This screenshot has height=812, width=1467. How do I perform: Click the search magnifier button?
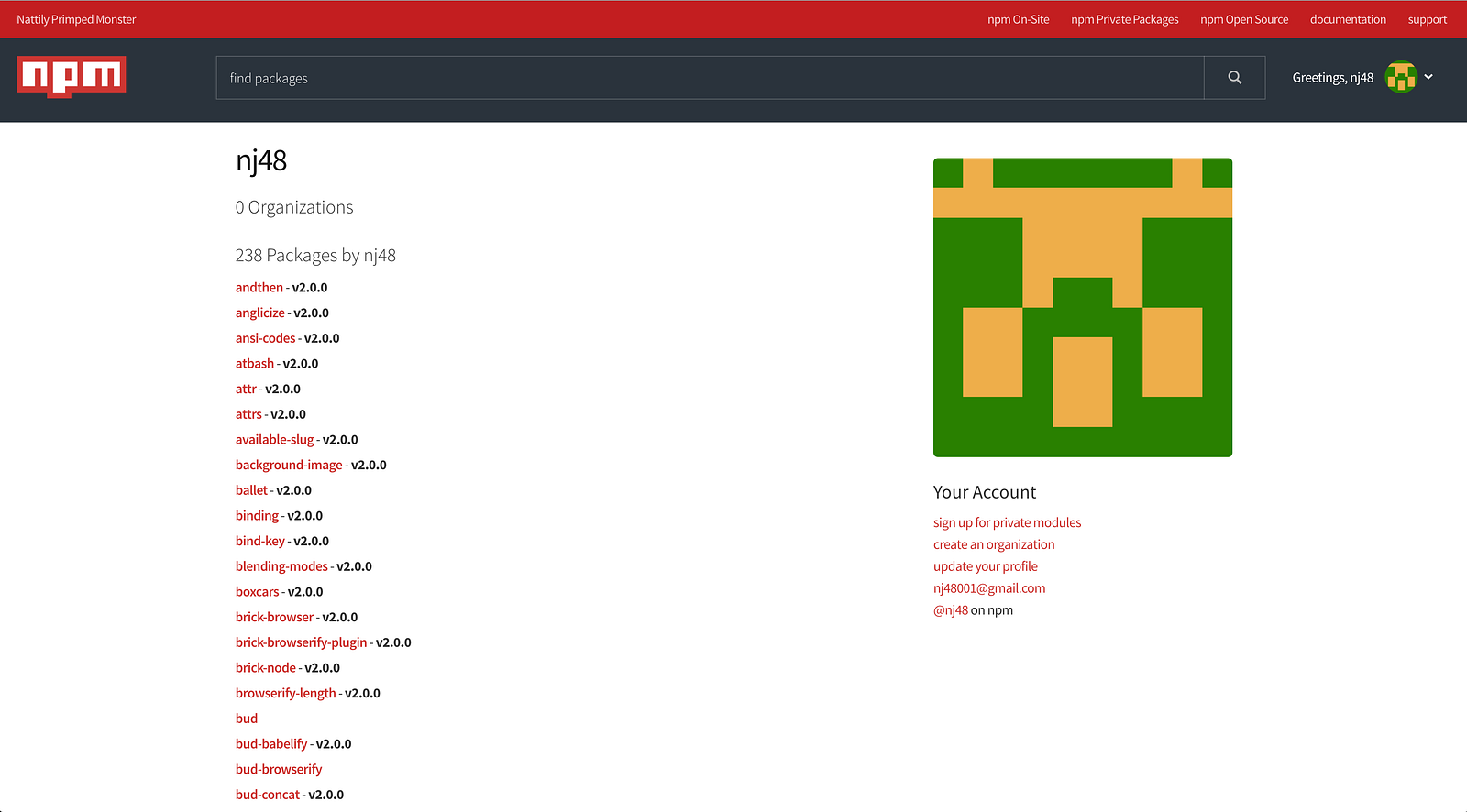coord(1234,78)
